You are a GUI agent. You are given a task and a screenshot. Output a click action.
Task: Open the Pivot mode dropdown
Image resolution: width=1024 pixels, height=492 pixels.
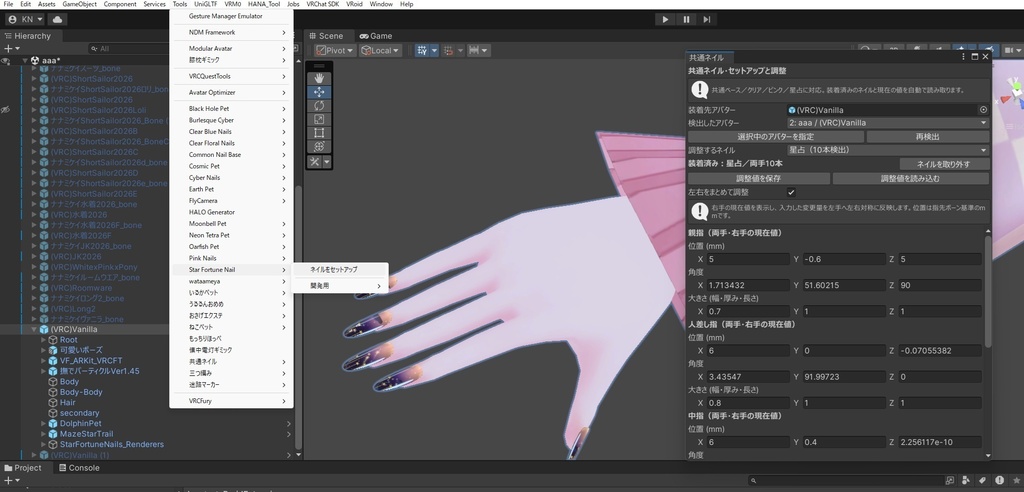pyautogui.click(x=334, y=50)
